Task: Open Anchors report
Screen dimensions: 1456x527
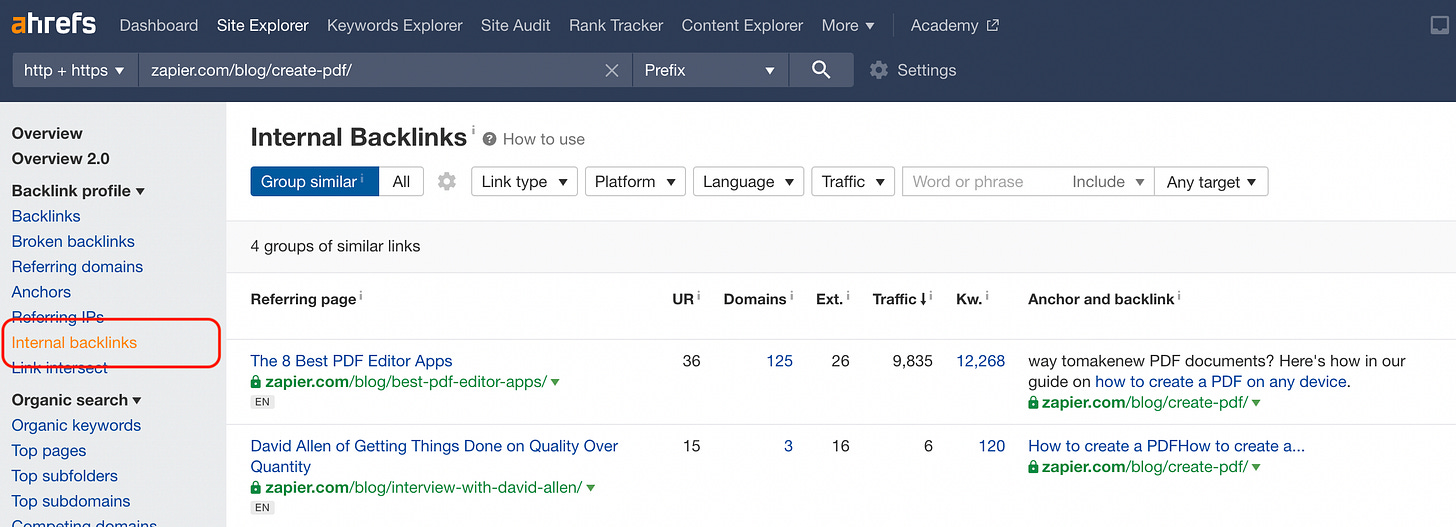Action: (41, 292)
